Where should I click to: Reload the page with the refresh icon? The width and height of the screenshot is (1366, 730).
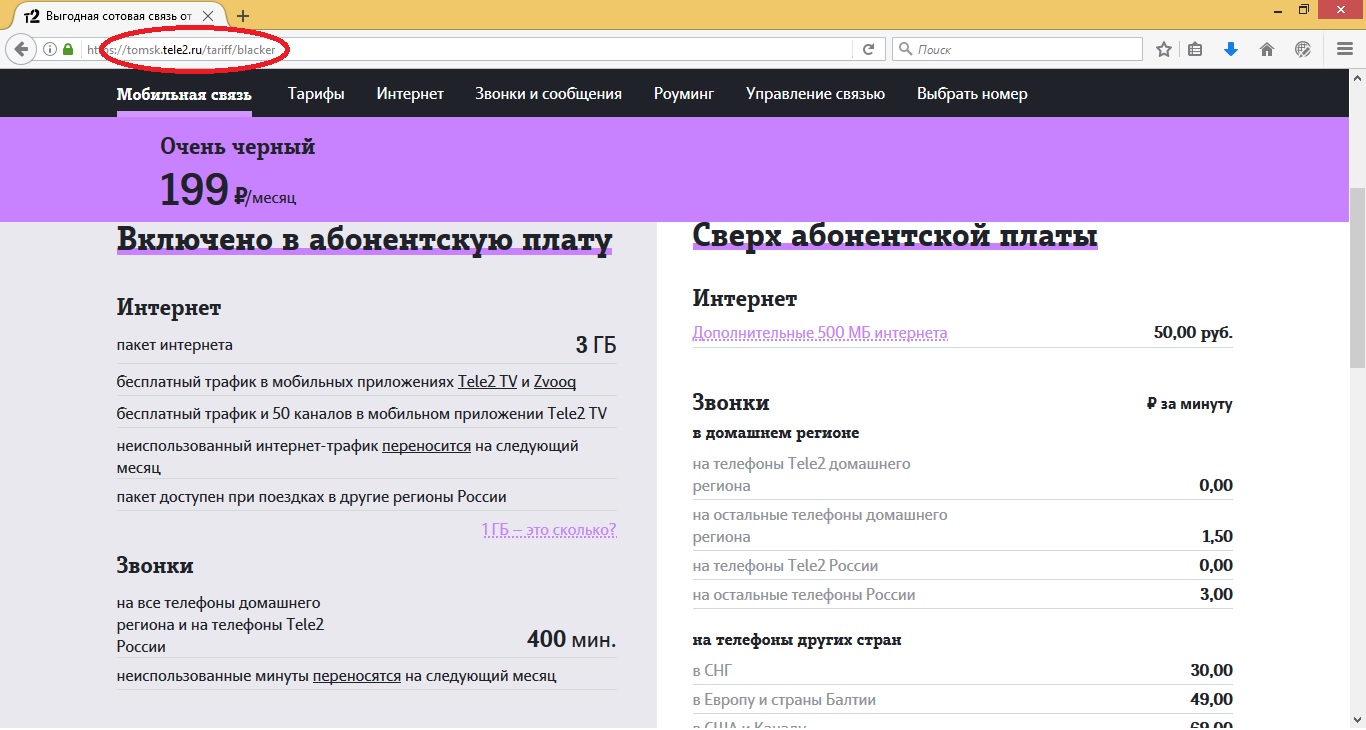tap(868, 49)
